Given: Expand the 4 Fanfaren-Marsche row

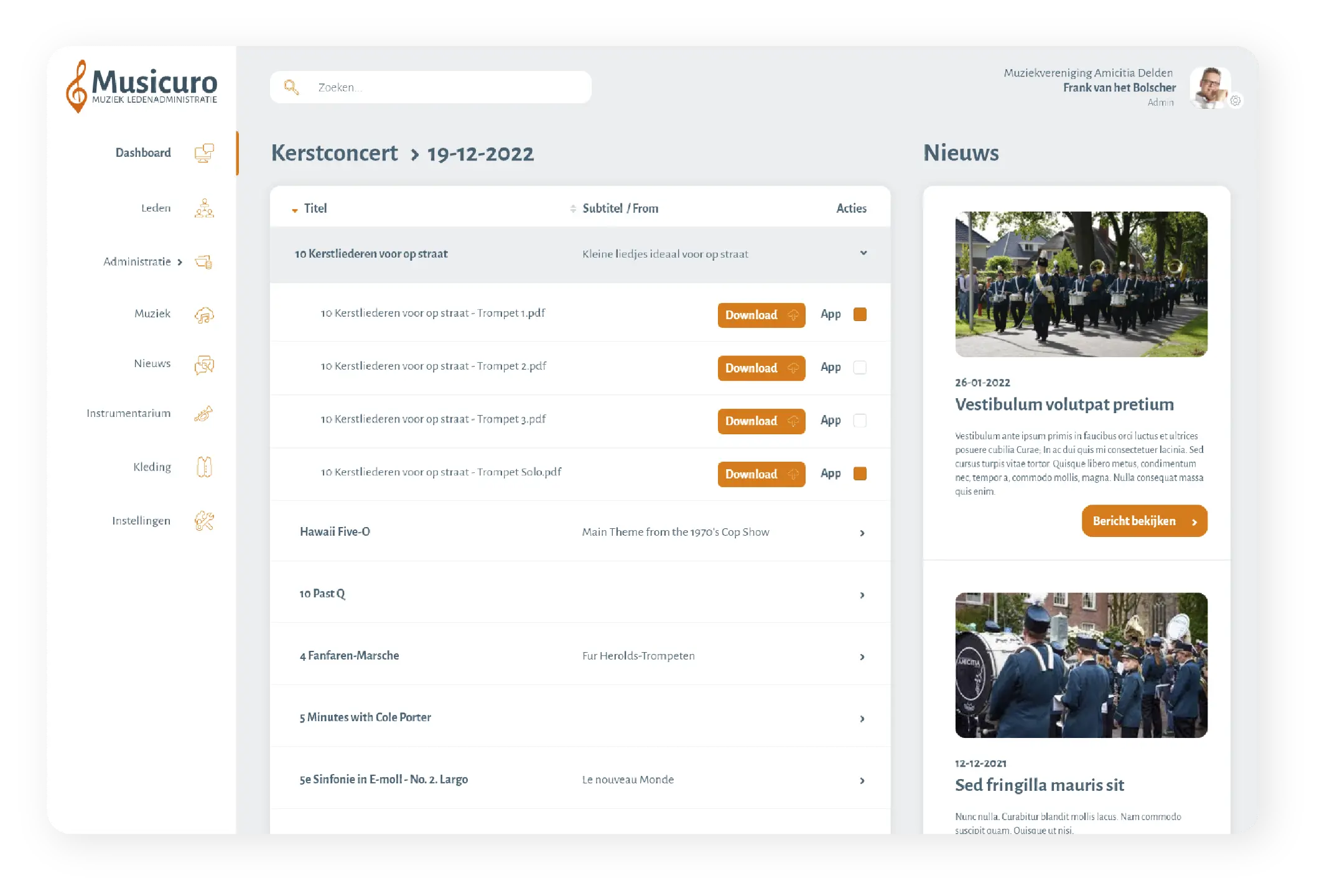Looking at the screenshot, I should click(862, 656).
